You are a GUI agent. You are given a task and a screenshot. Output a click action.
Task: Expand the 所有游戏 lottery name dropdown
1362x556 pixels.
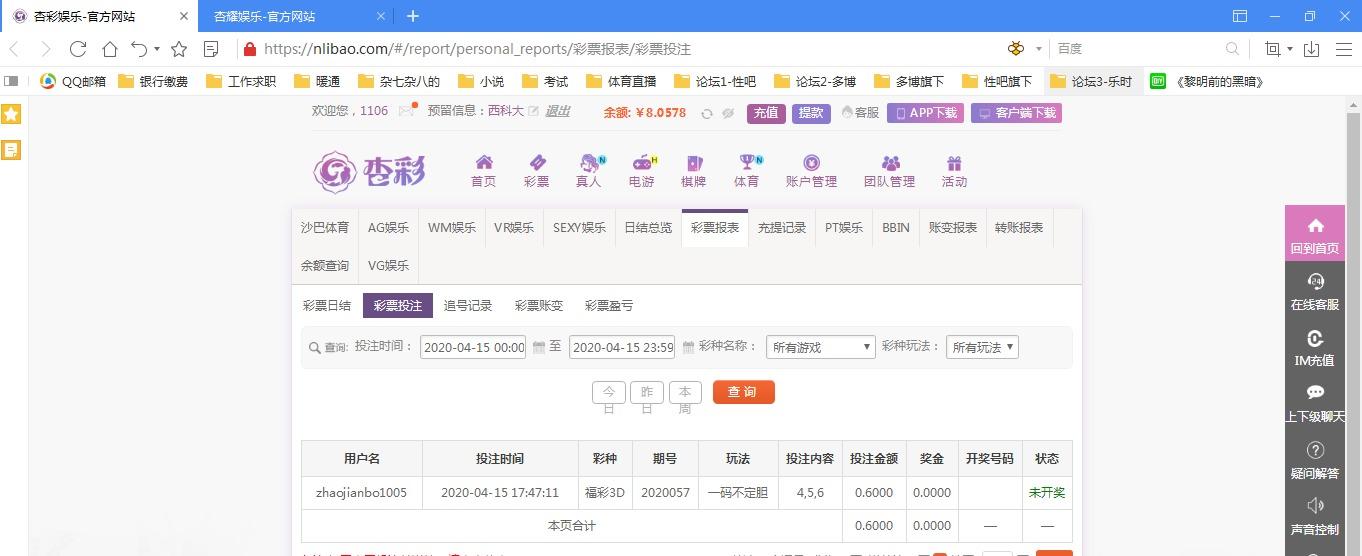821,347
